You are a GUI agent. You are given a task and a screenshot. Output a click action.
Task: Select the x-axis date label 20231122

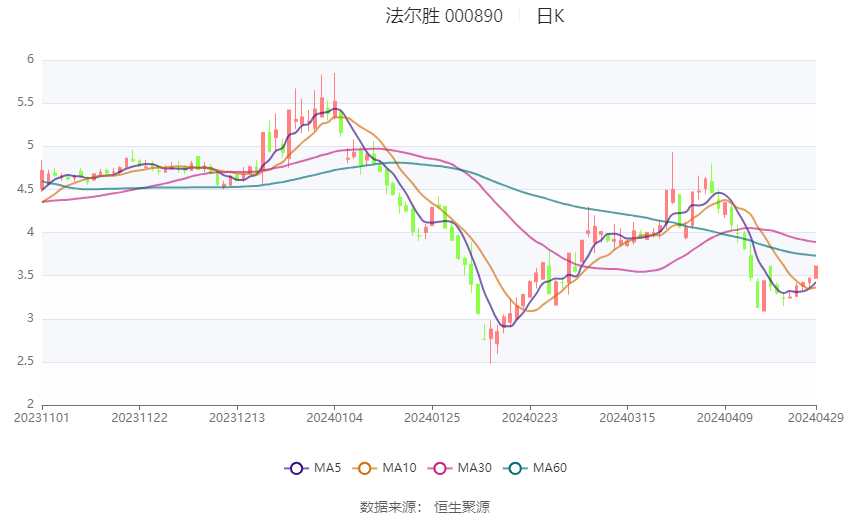click(x=139, y=418)
